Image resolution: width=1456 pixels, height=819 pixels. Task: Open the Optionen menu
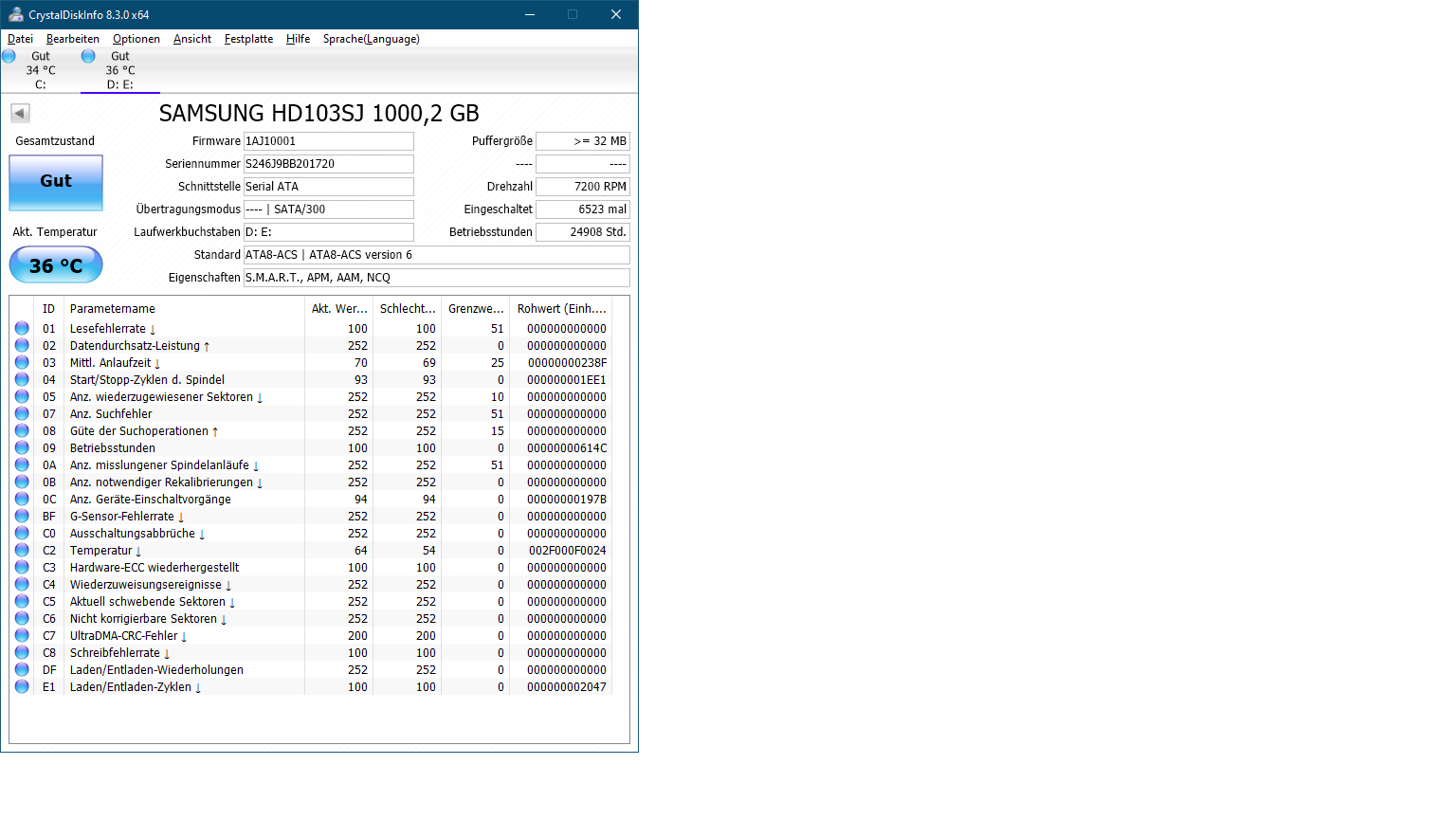[x=136, y=39]
